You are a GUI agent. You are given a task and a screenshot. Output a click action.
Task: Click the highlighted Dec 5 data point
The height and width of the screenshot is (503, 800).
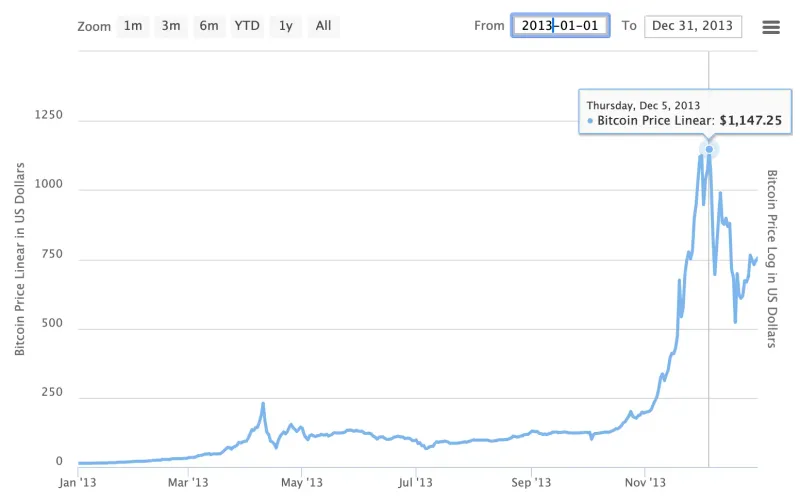709,149
